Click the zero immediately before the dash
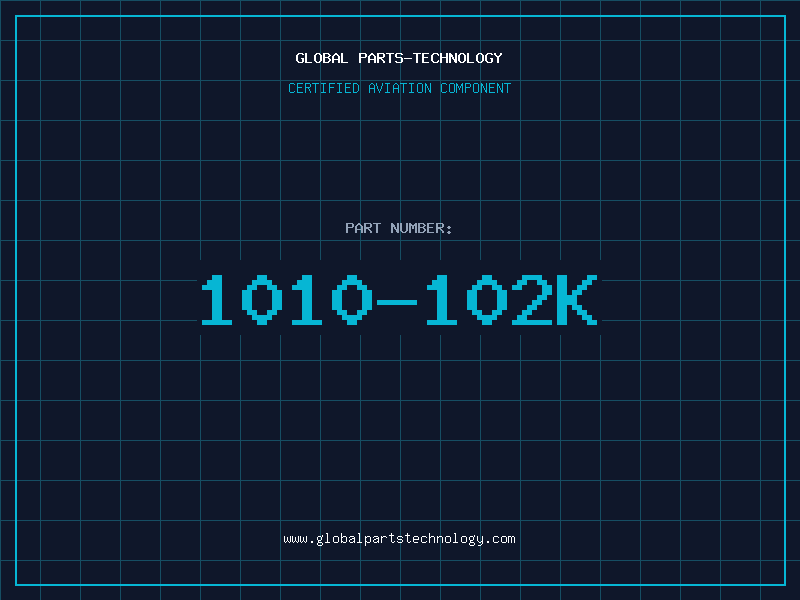Screen dimensions: 800x600 click(352, 299)
